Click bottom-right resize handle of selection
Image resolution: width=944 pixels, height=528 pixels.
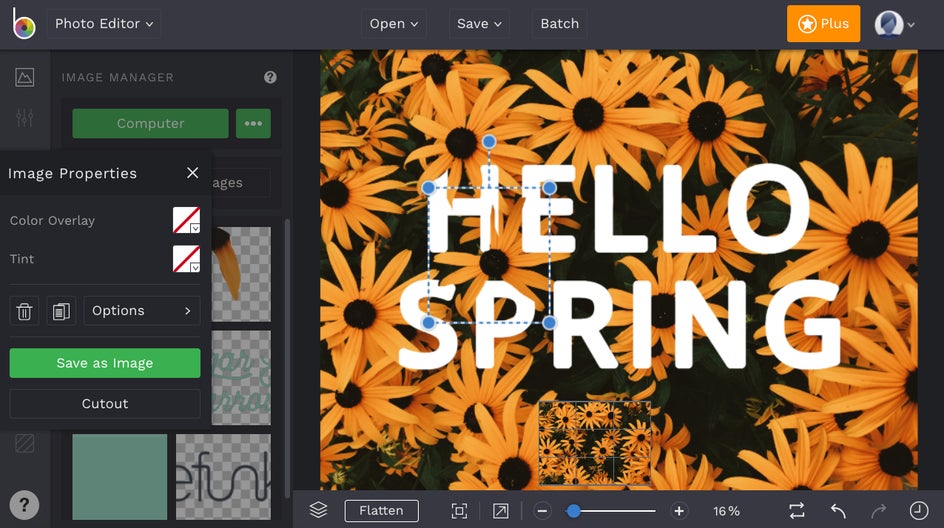coord(549,323)
